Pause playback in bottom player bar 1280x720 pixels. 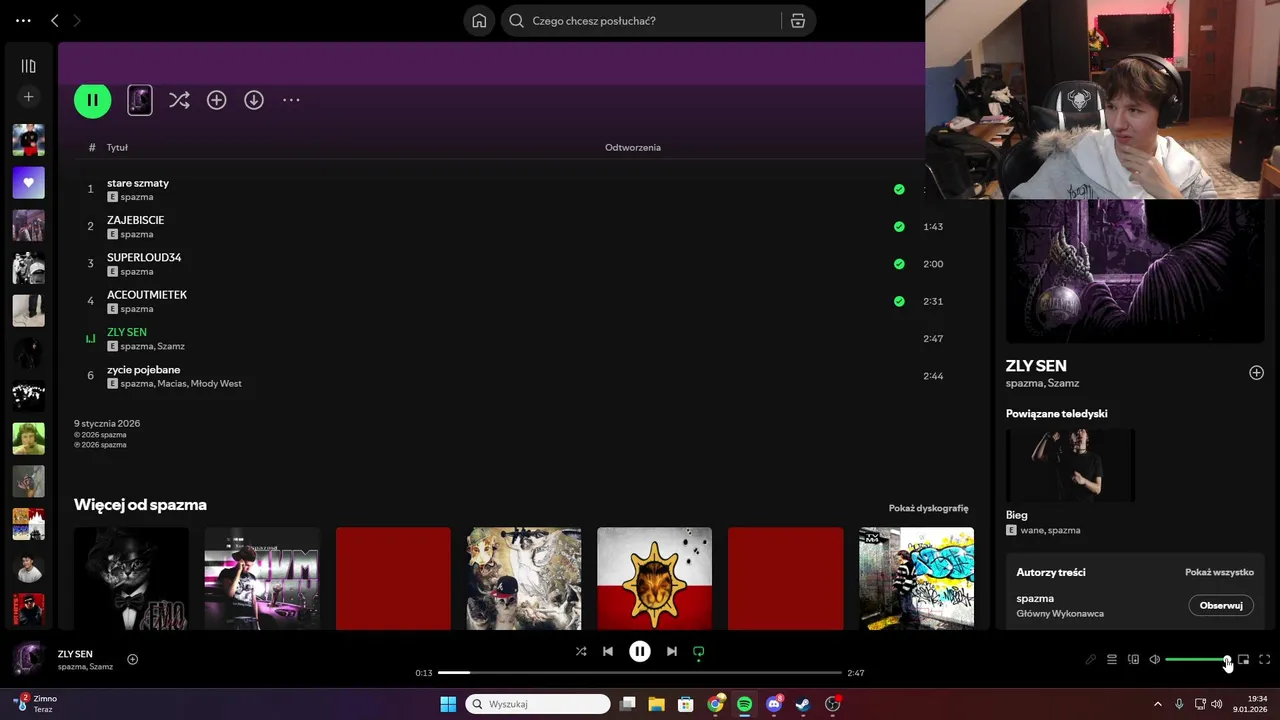point(640,651)
